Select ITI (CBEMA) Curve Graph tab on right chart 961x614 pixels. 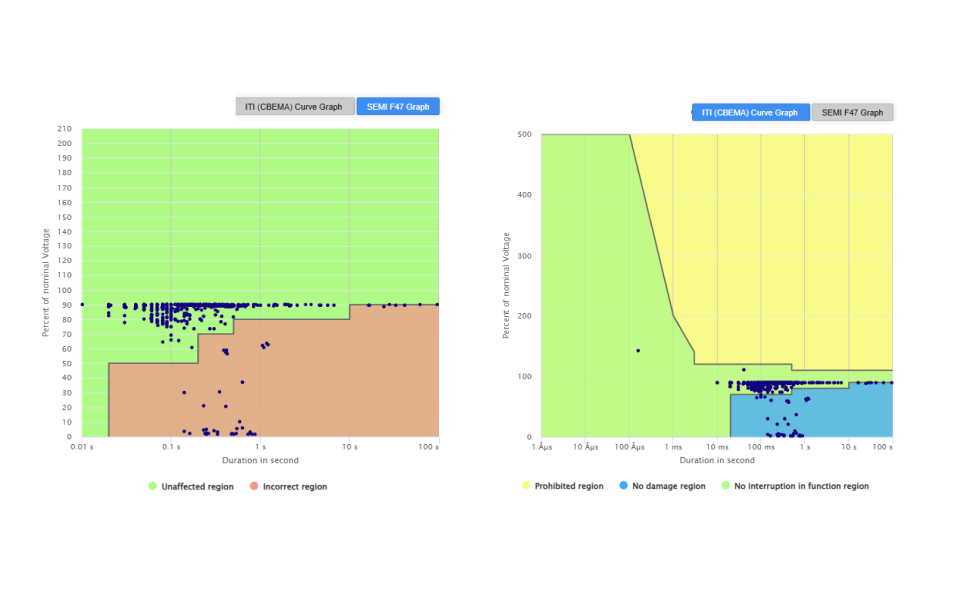coord(750,113)
